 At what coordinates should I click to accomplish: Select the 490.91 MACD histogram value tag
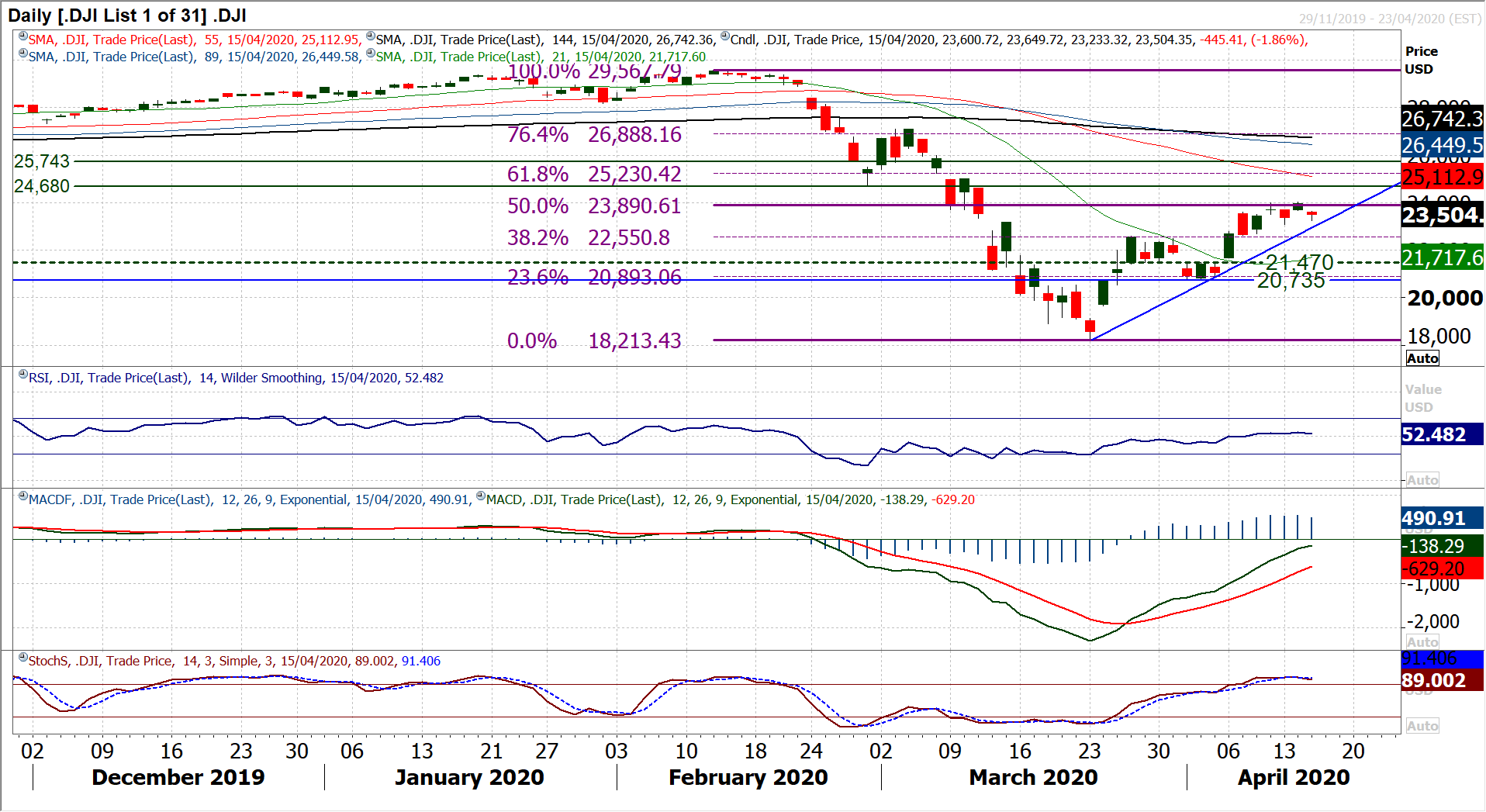pyautogui.click(x=1443, y=518)
